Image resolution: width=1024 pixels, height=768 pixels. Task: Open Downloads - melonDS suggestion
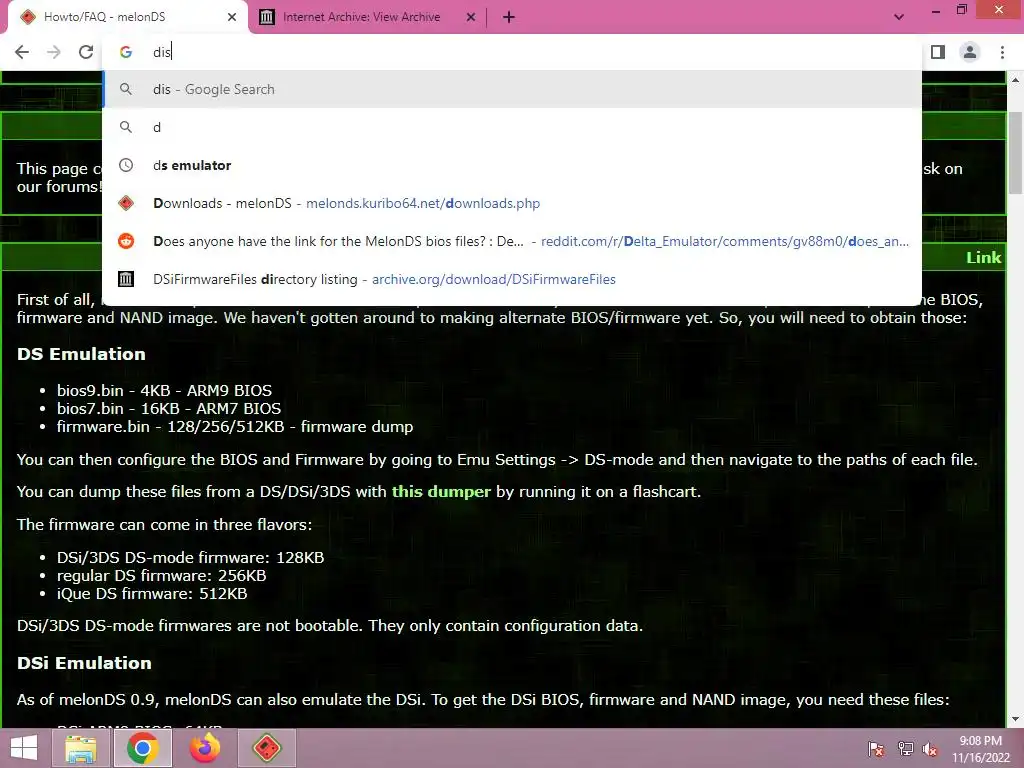[512, 203]
